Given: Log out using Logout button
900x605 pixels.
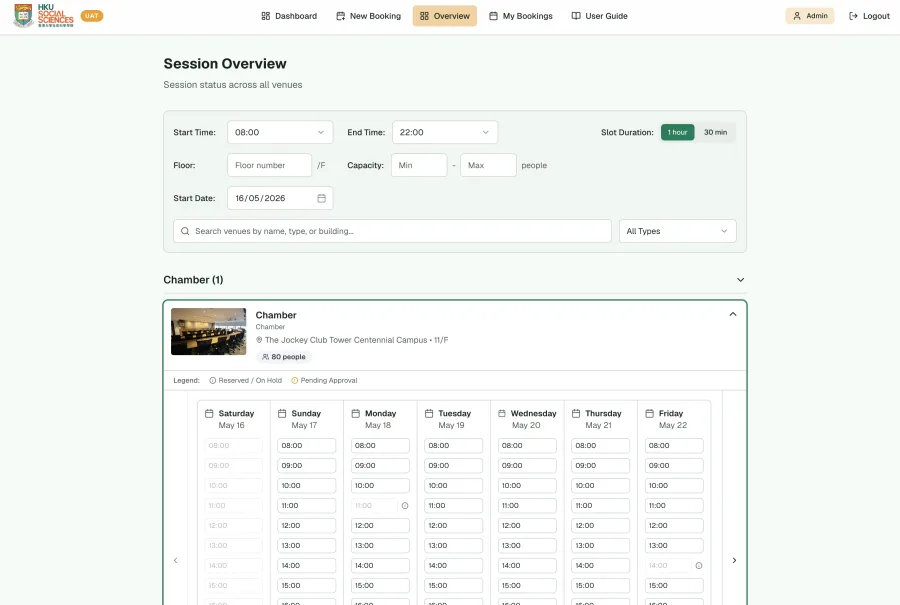Looking at the screenshot, I should tap(869, 16).
